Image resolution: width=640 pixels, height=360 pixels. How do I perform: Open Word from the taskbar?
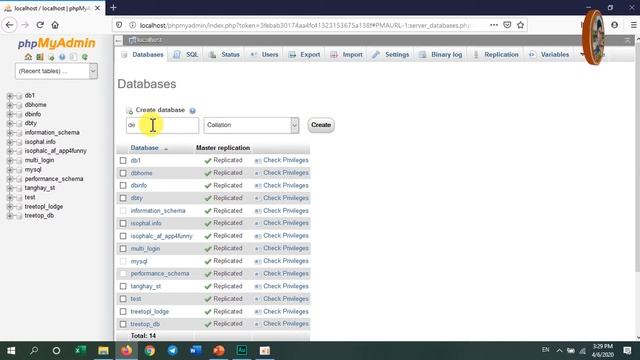pyautogui.click(x=196, y=351)
